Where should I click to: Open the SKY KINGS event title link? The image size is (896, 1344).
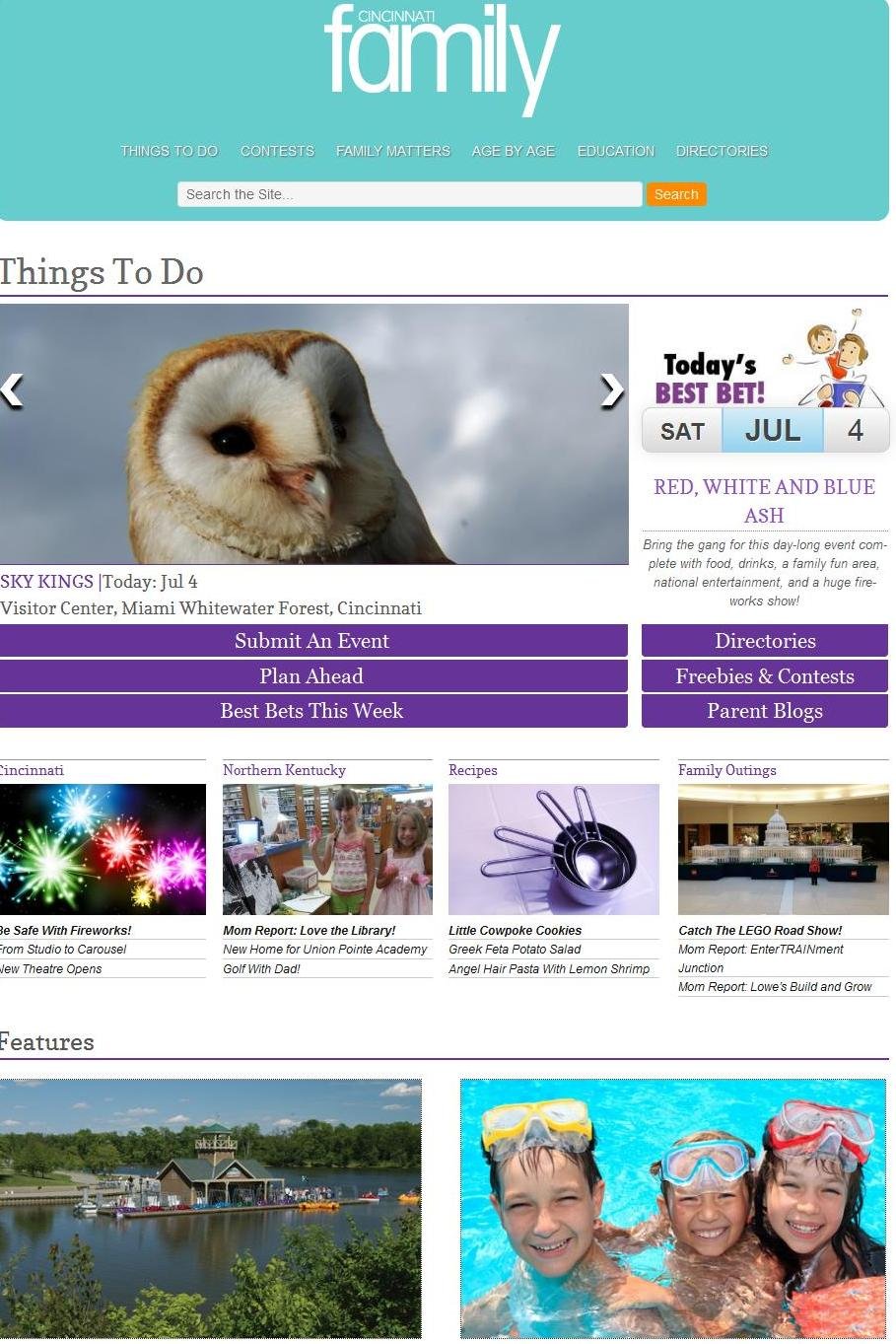point(46,582)
